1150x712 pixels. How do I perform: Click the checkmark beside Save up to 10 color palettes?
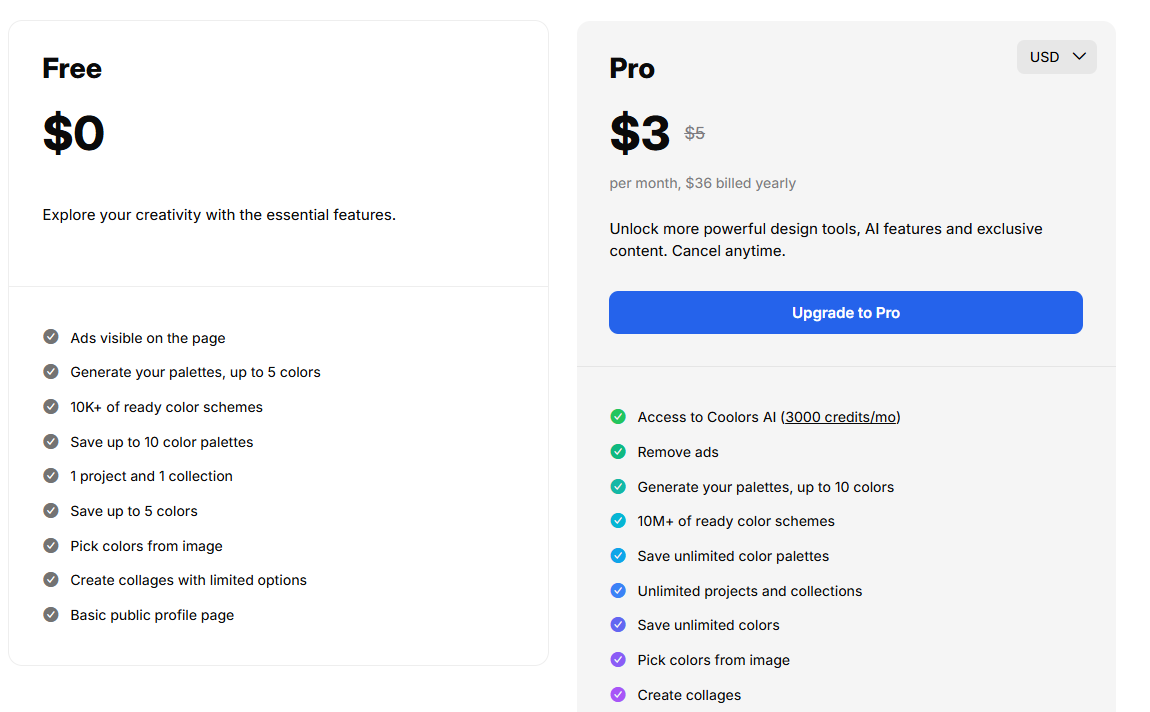click(x=51, y=441)
